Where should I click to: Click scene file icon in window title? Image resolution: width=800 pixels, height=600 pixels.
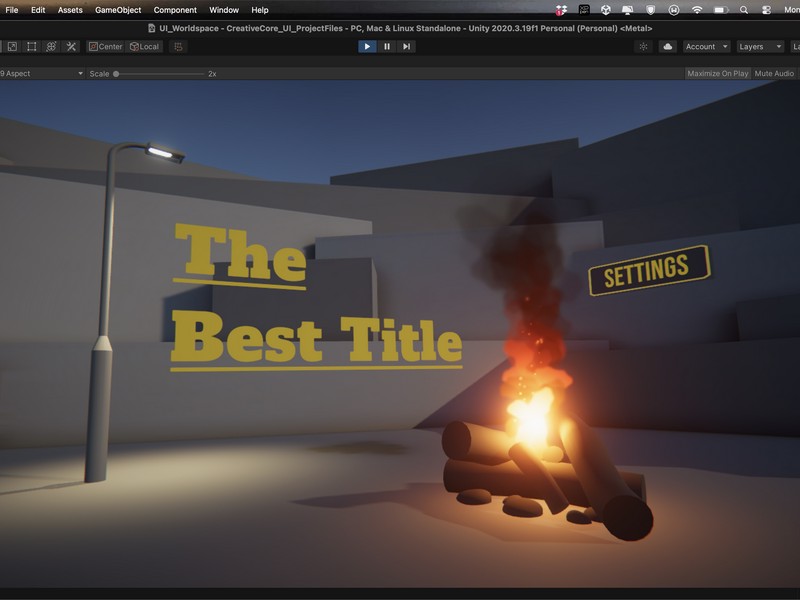coord(152,29)
